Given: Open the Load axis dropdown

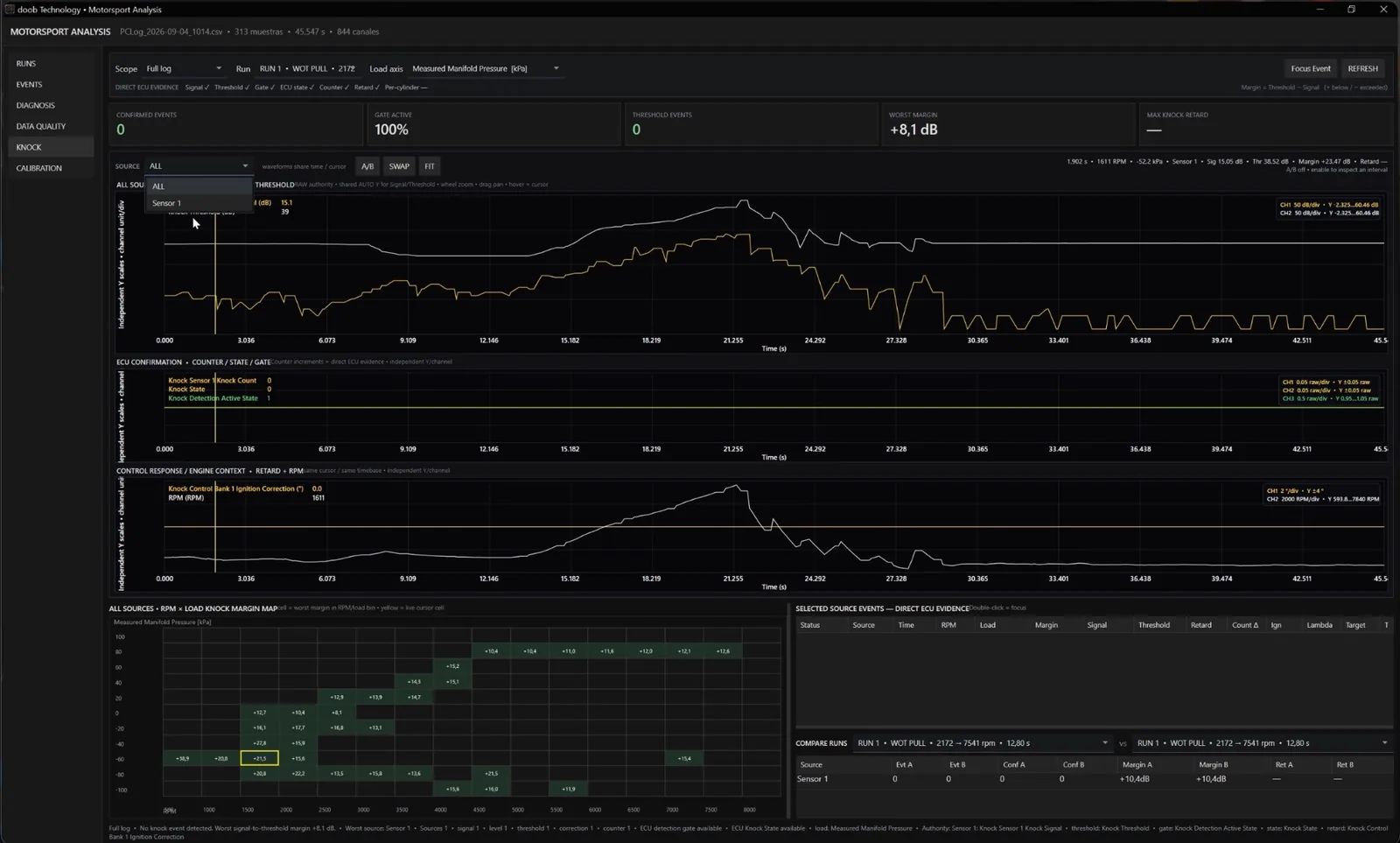Looking at the screenshot, I should click(x=485, y=68).
